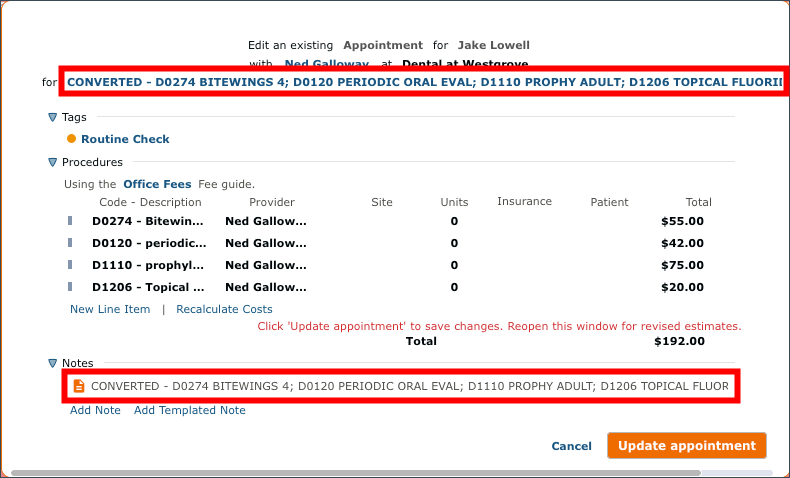The height and width of the screenshot is (478, 790).
Task: Click the Update appointment button
Action: point(687,446)
